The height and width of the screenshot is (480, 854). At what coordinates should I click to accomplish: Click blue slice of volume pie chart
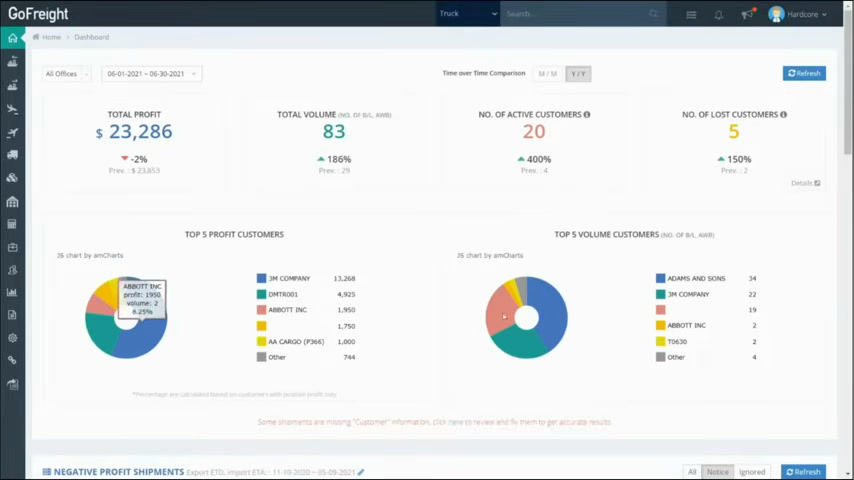(x=551, y=311)
